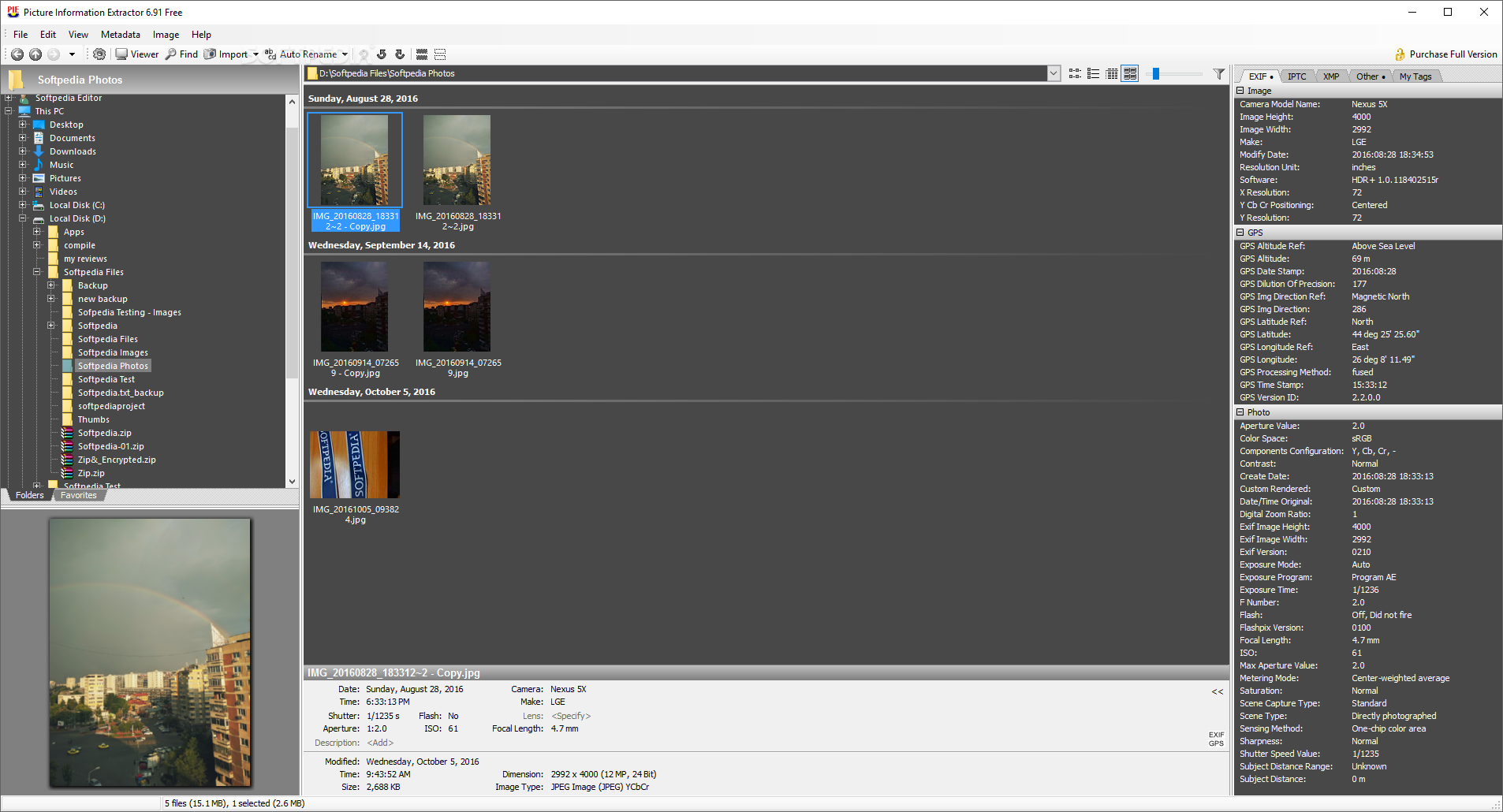The image size is (1503, 812).
Task: Expand the Downloads tree node
Action: 23,151
